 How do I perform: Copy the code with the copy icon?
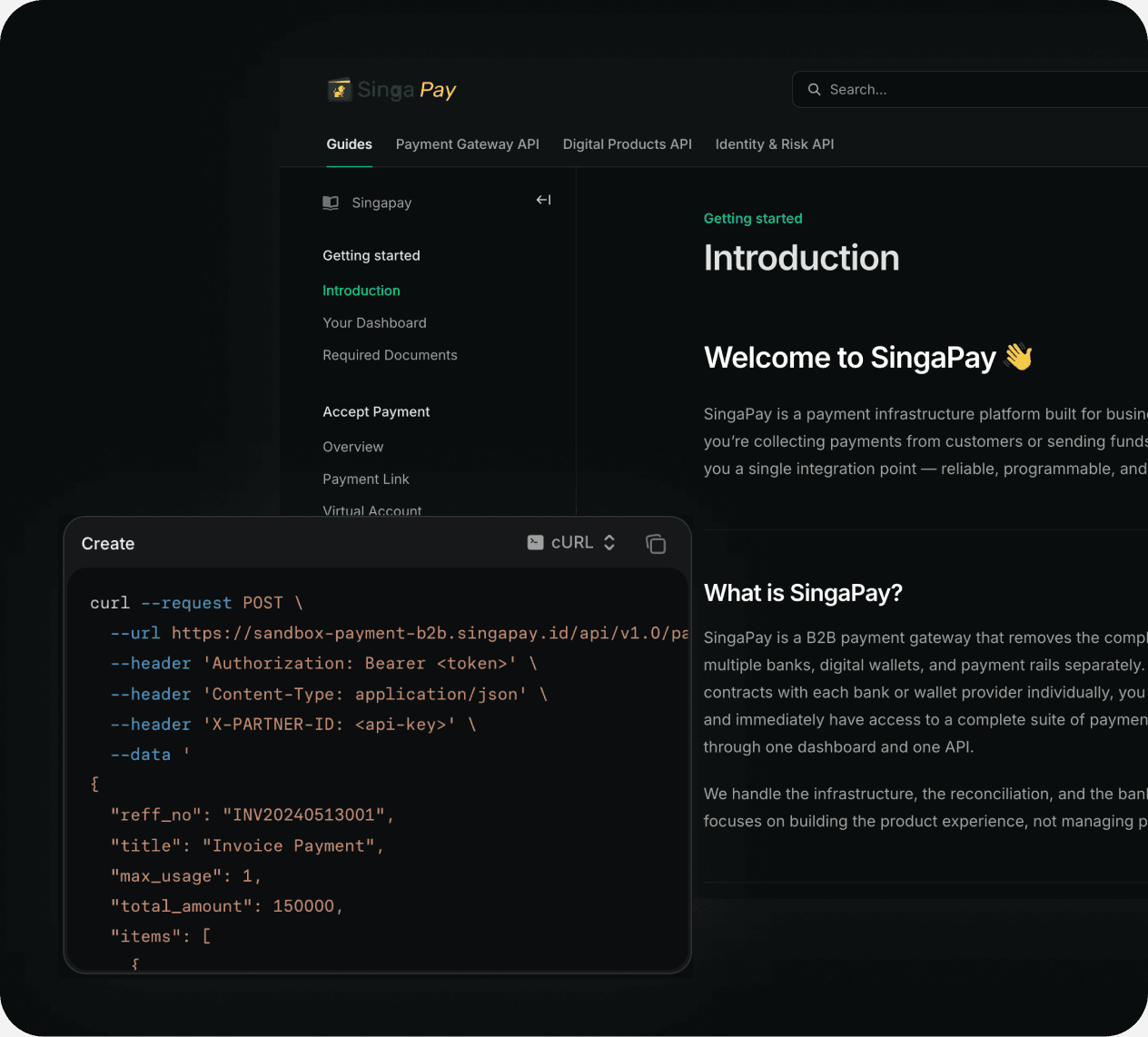(x=656, y=543)
